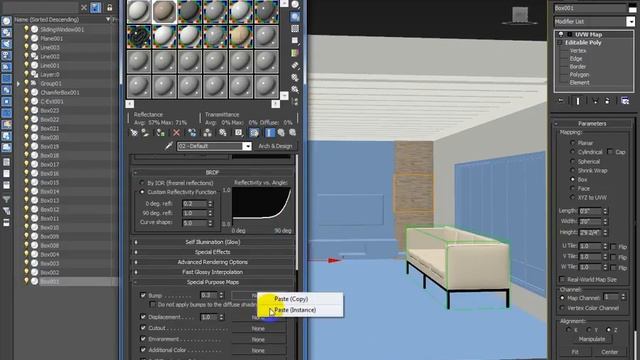640x360 pixels.
Task: Expand Special Effects rollout
Action: 212,252
